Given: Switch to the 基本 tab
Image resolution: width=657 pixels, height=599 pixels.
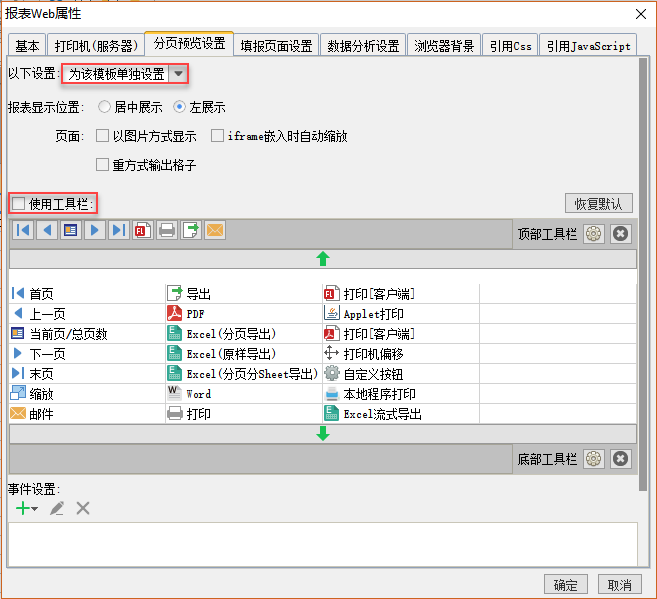Looking at the screenshot, I should tap(27, 45).
